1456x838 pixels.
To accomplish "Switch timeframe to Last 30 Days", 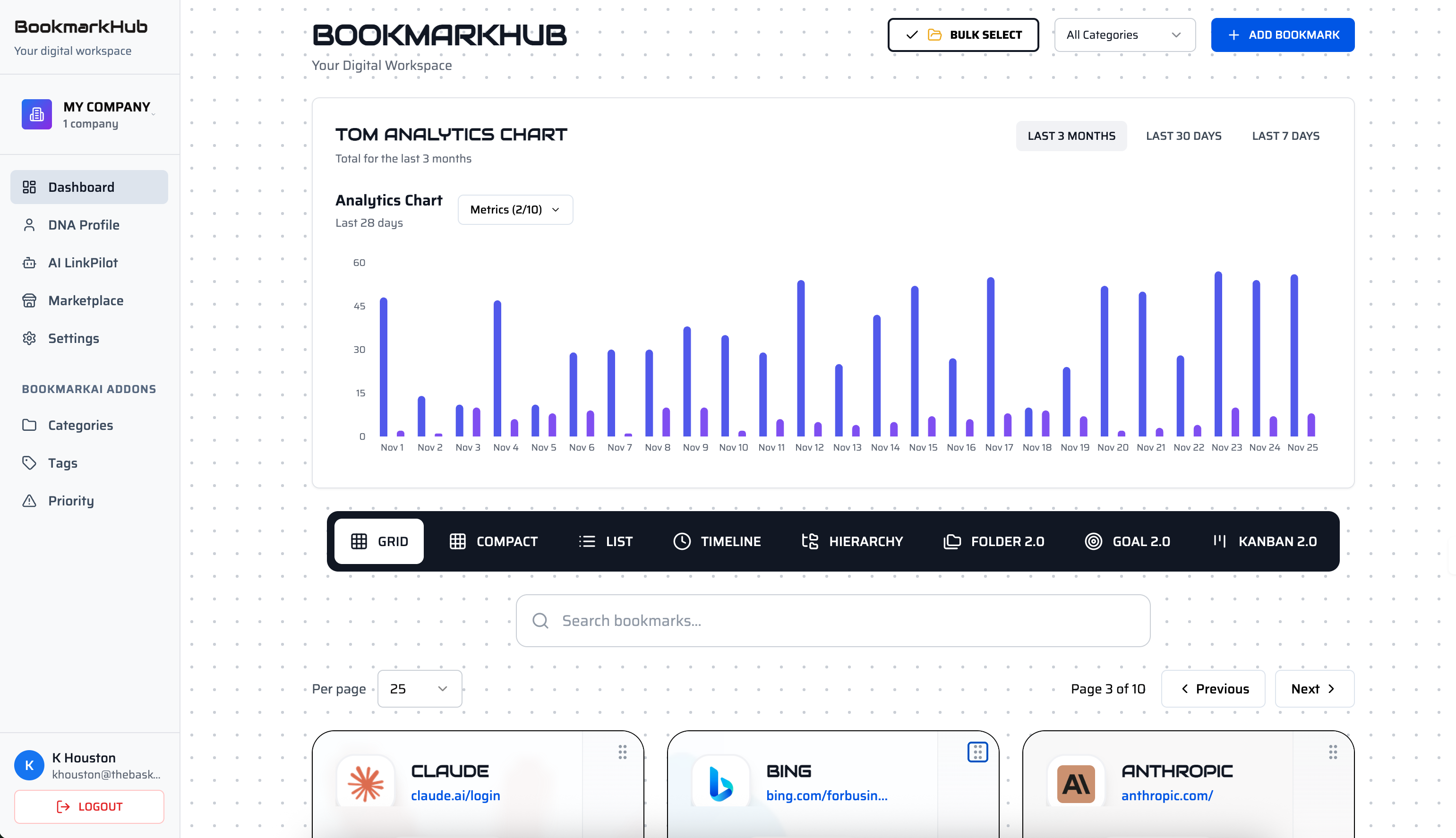I will pyautogui.click(x=1183, y=136).
